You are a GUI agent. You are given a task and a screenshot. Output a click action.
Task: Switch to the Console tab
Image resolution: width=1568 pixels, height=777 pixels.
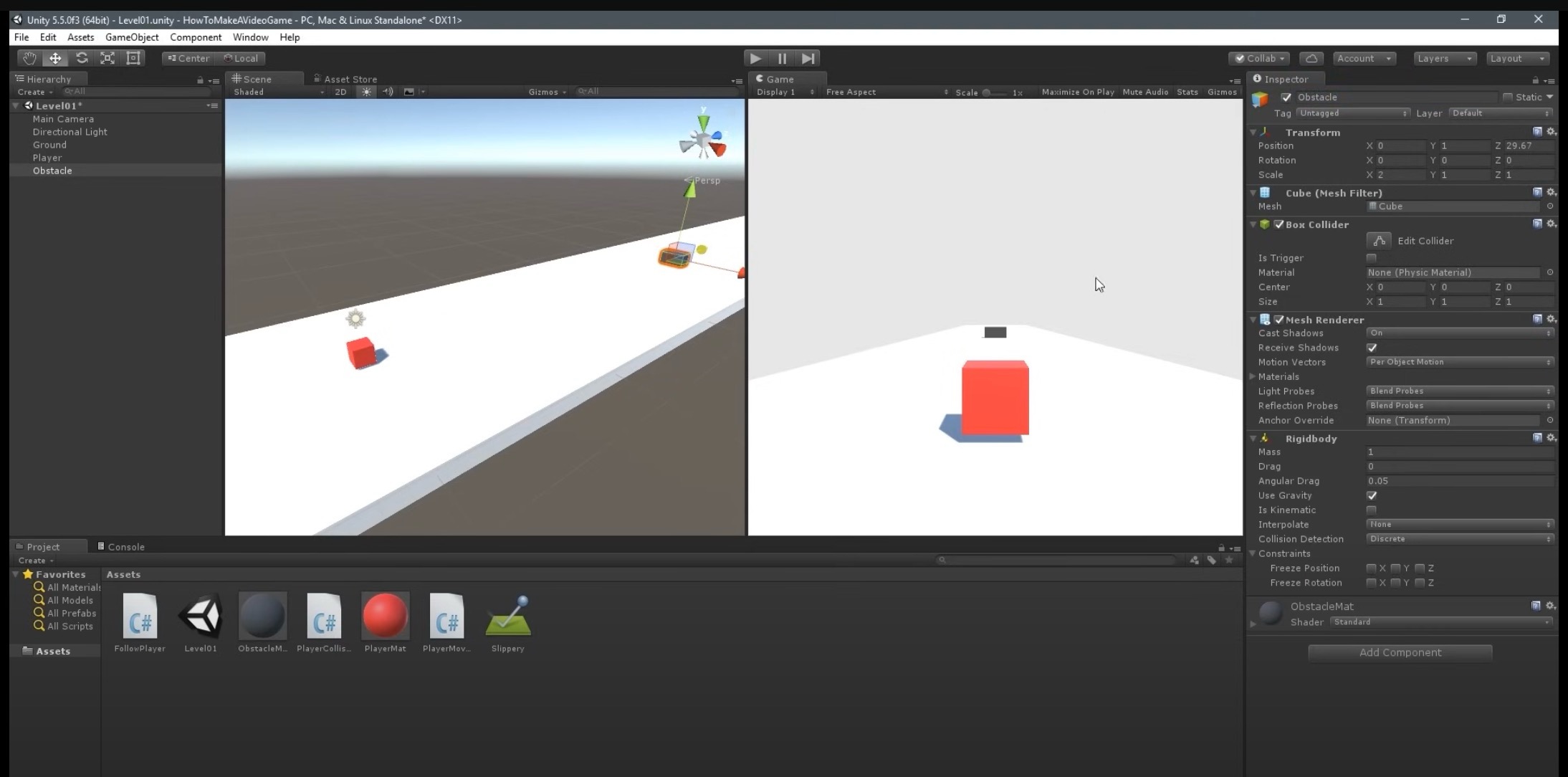pos(125,546)
